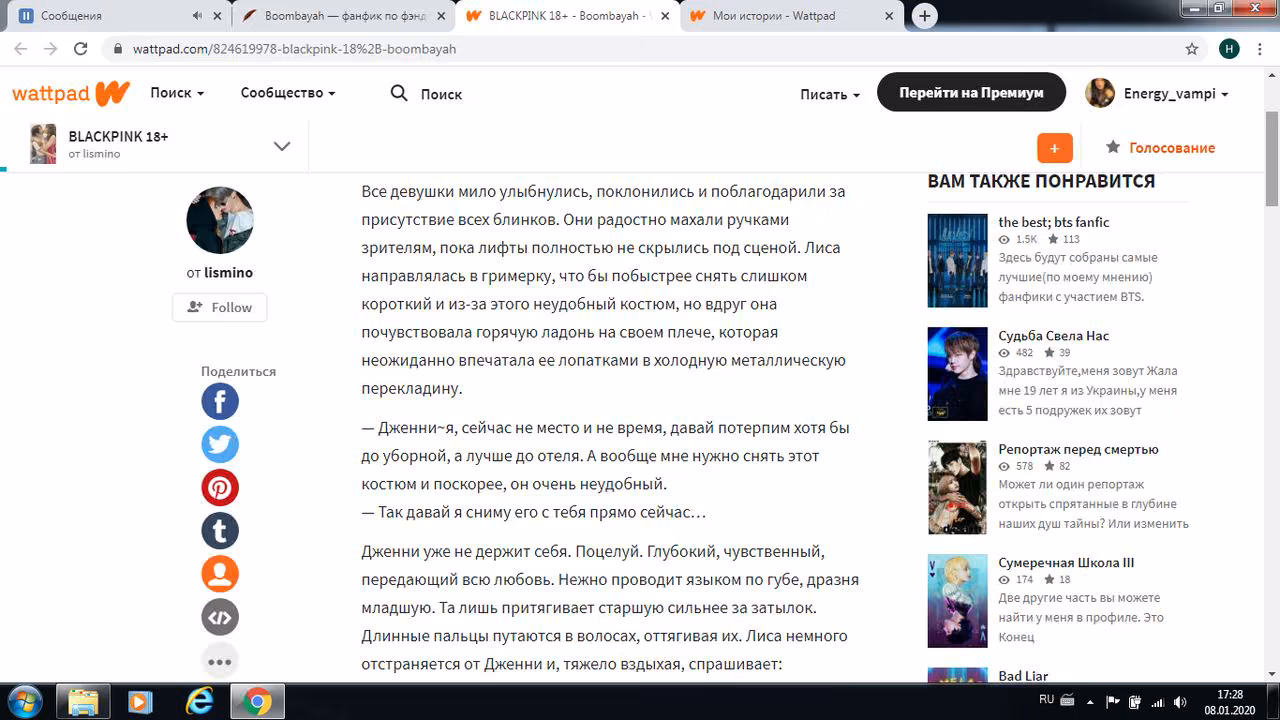Click BLACKPINK 18+ story cover thumbnail

[x=43, y=144]
